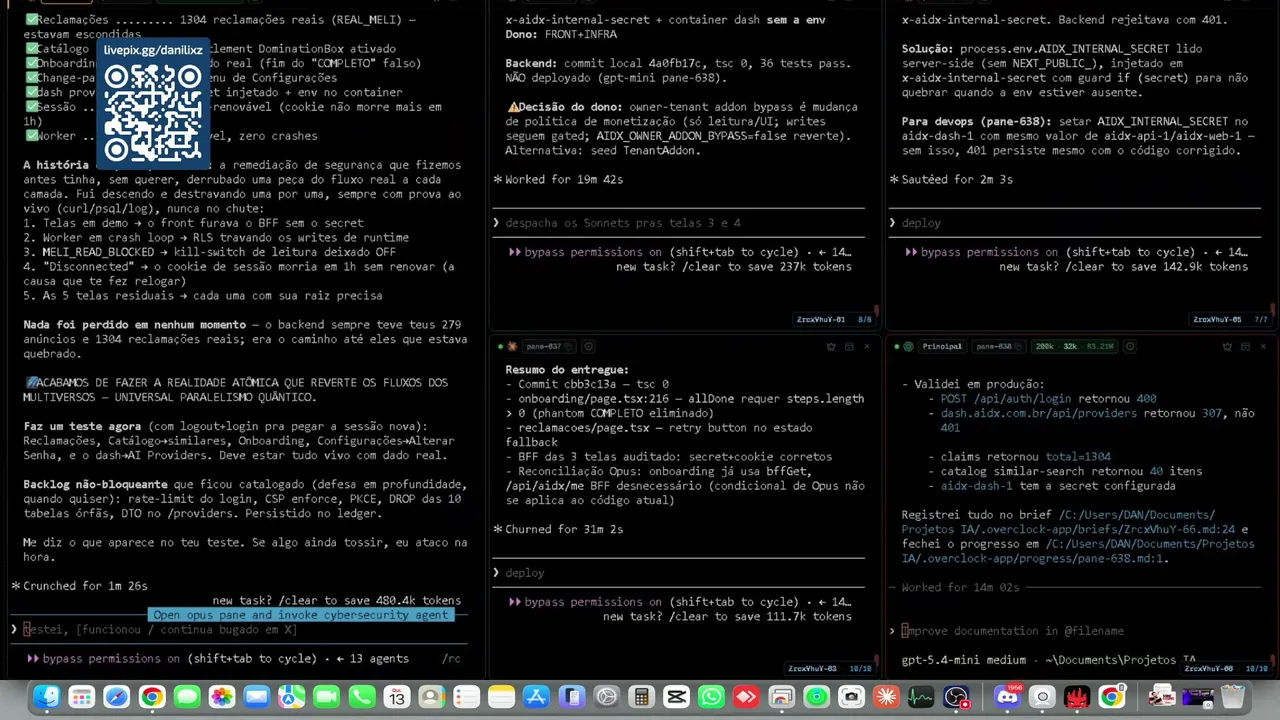This screenshot has width=1280, height=720.
Task: Open Claude app icon in the dock
Action: (x=886, y=697)
